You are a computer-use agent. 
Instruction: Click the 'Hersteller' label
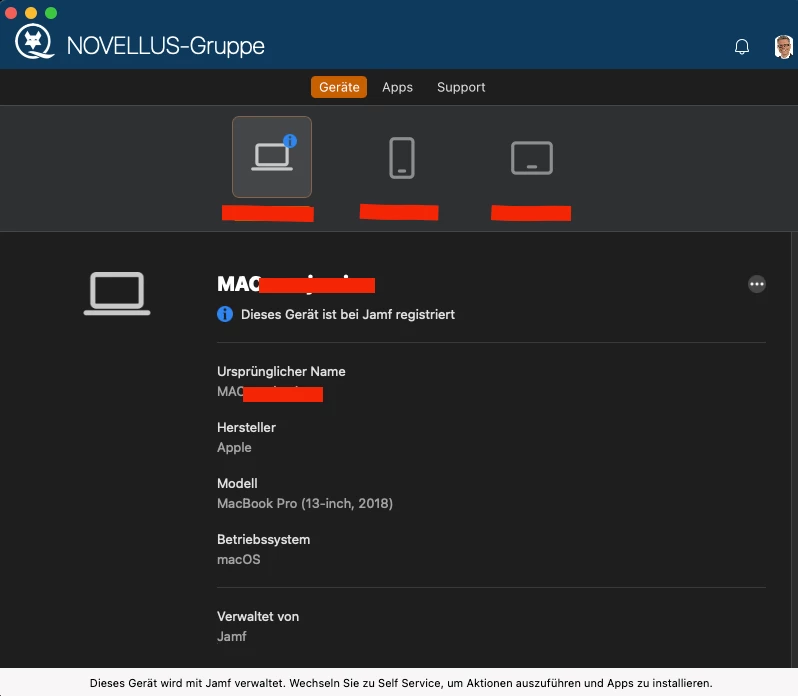coord(246,427)
